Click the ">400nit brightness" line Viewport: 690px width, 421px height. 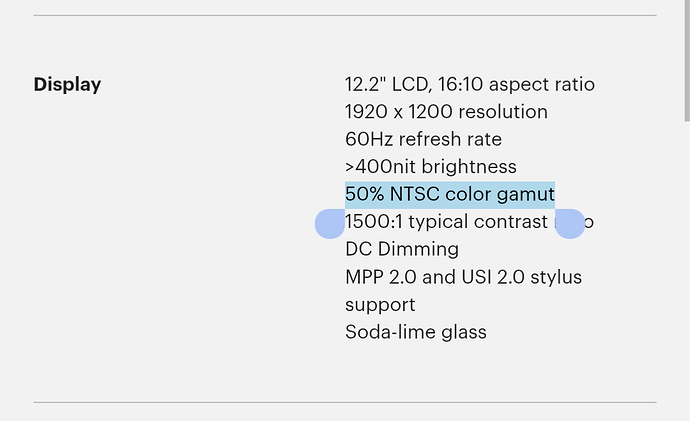pyautogui.click(x=431, y=167)
